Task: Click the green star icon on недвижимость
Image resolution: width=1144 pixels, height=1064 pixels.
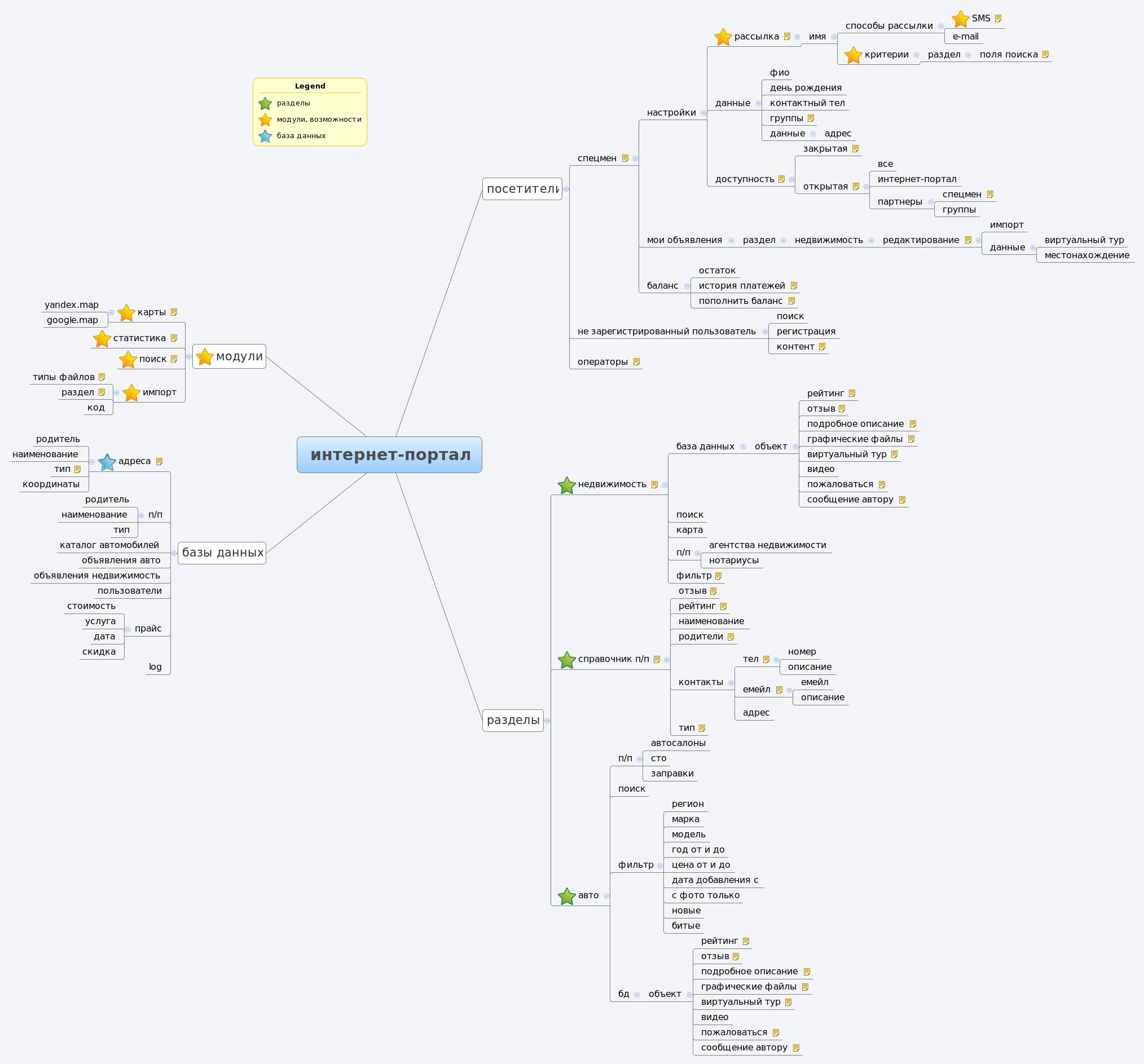Action: 566,485
